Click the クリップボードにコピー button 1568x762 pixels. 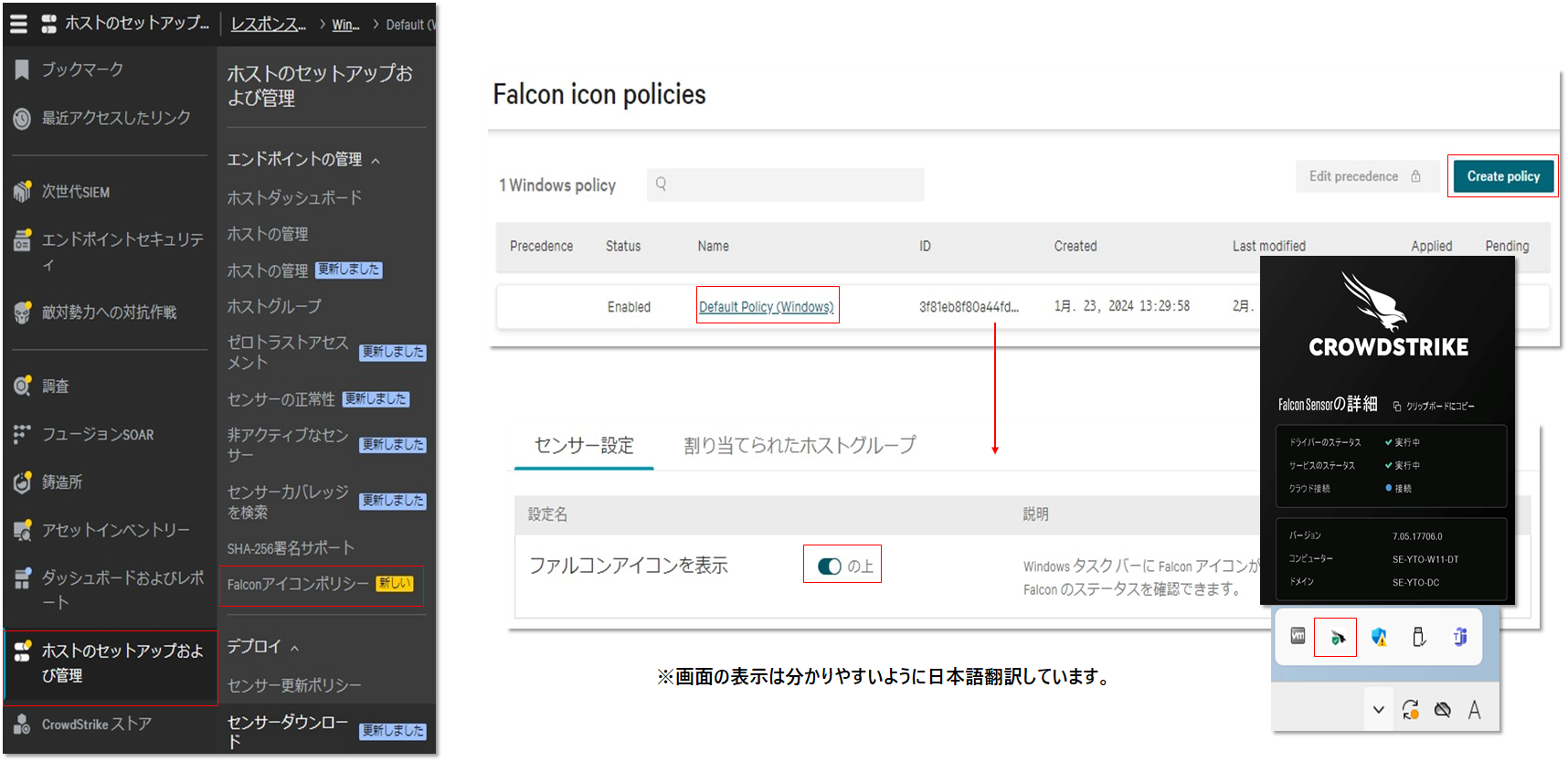pos(1434,406)
